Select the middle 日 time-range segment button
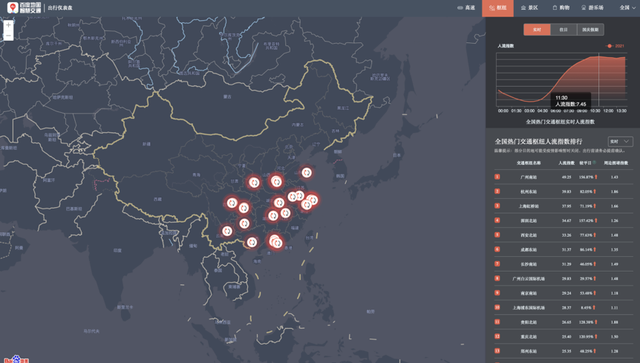Image resolution: width=640 pixels, height=363 pixels. [x=564, y=29]
